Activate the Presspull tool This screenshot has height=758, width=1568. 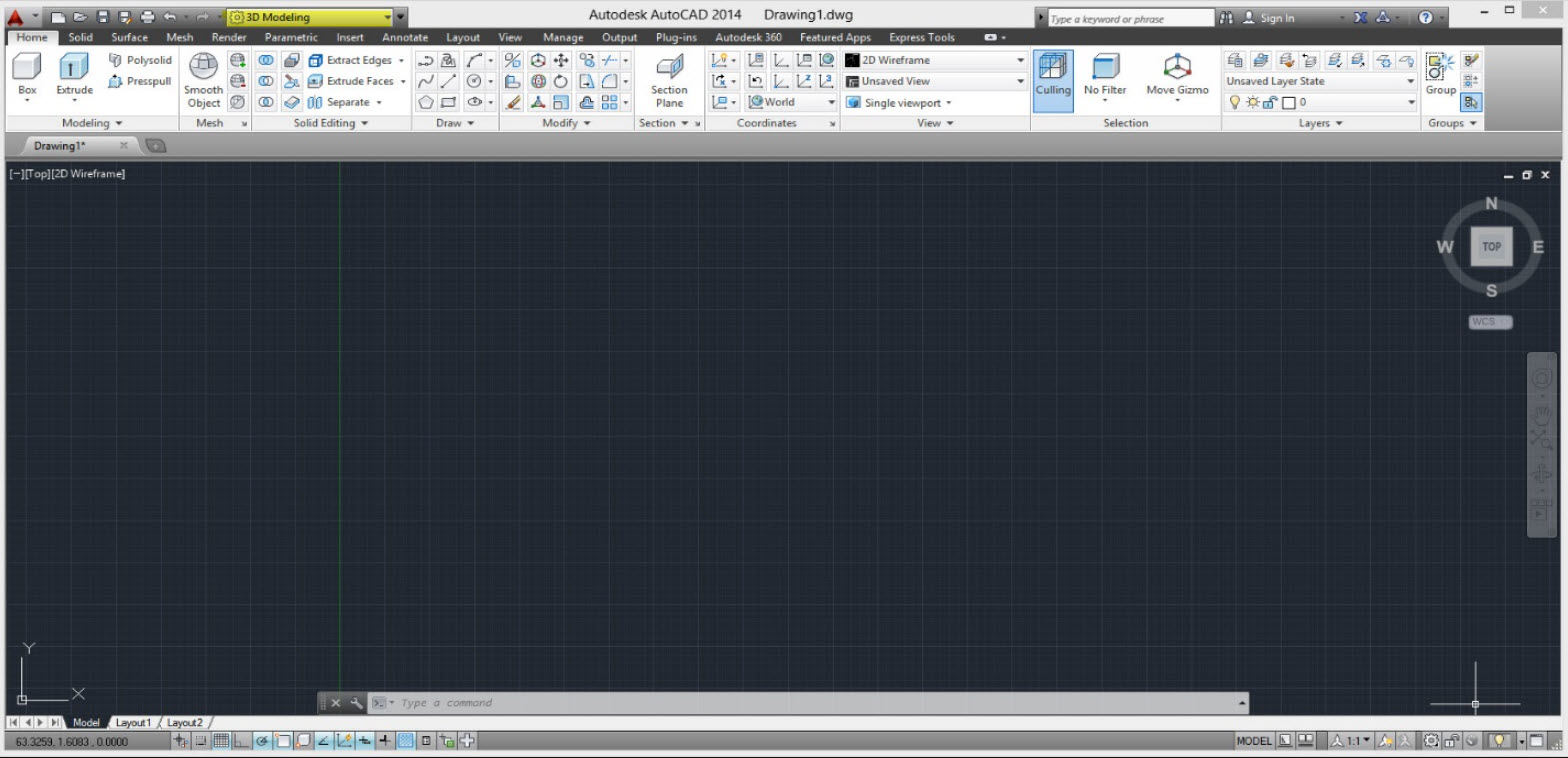[140, 81]
